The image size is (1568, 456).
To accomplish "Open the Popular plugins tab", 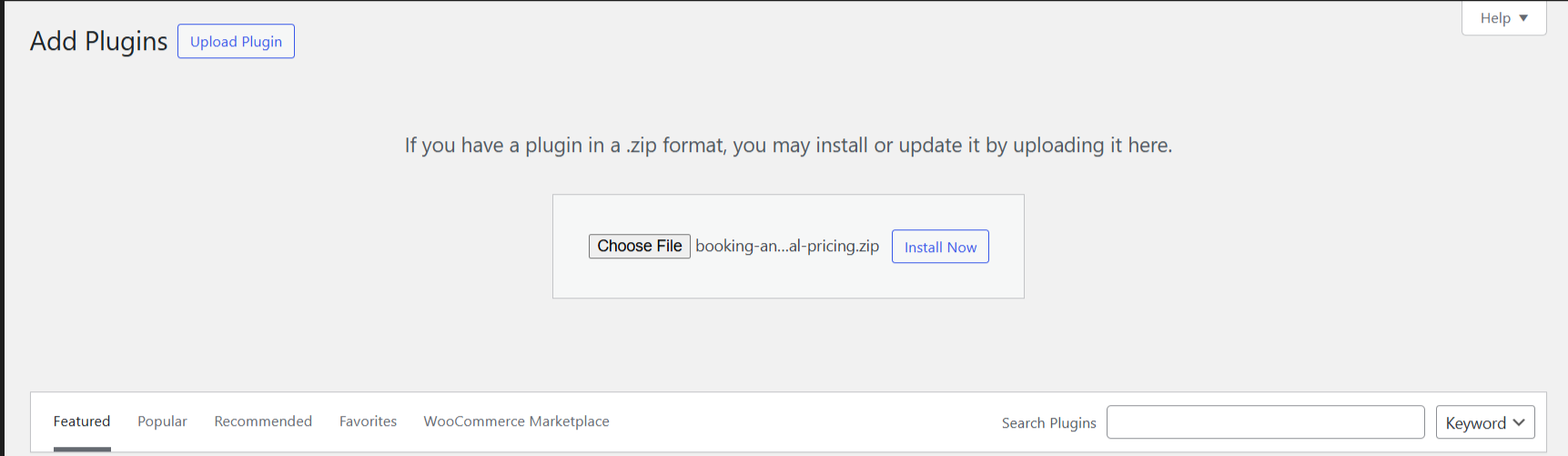I will [x=162, y=421].
